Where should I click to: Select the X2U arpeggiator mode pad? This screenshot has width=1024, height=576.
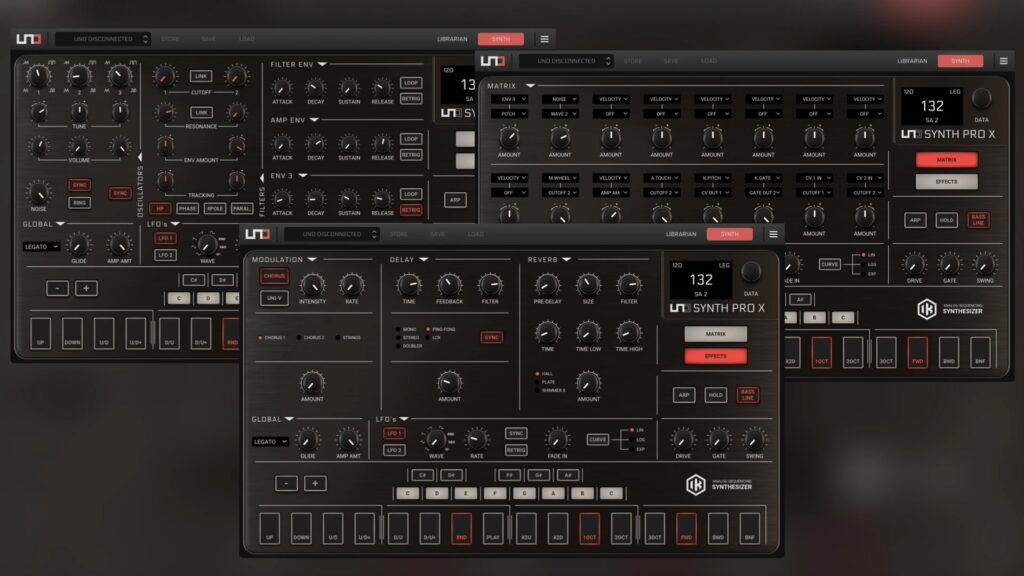(525, 530)
